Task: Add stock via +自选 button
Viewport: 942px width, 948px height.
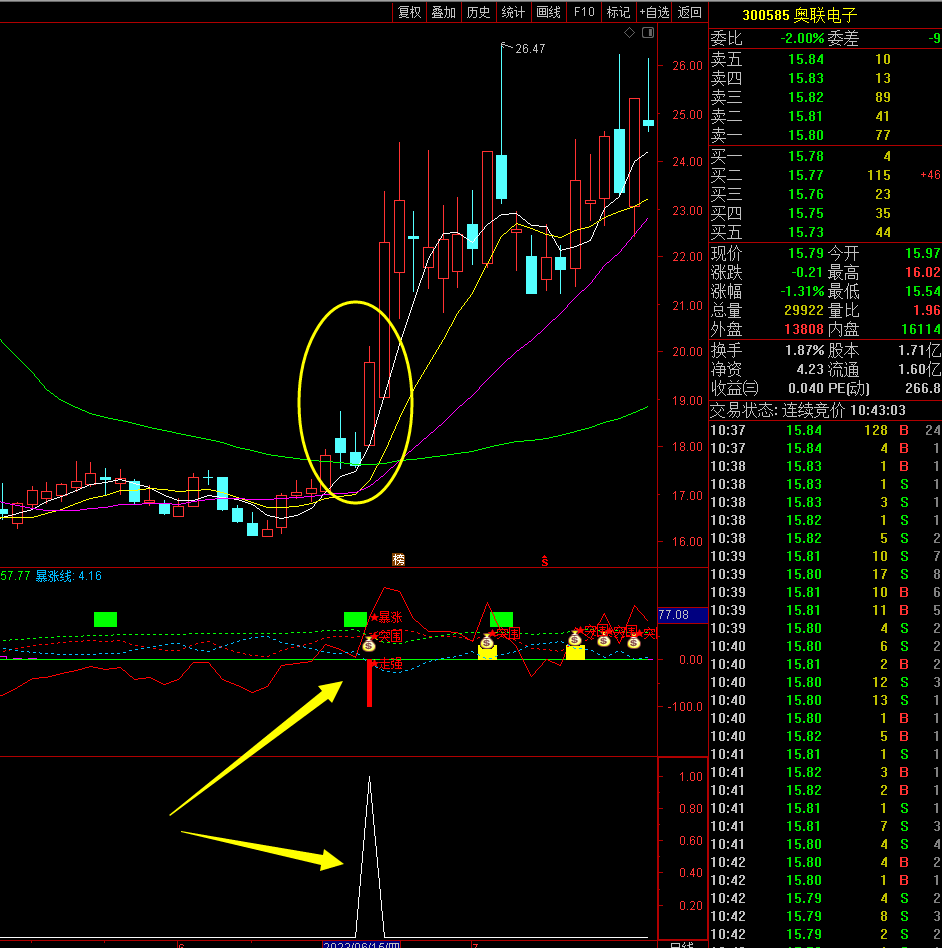Action: click(x=655, y=12)
